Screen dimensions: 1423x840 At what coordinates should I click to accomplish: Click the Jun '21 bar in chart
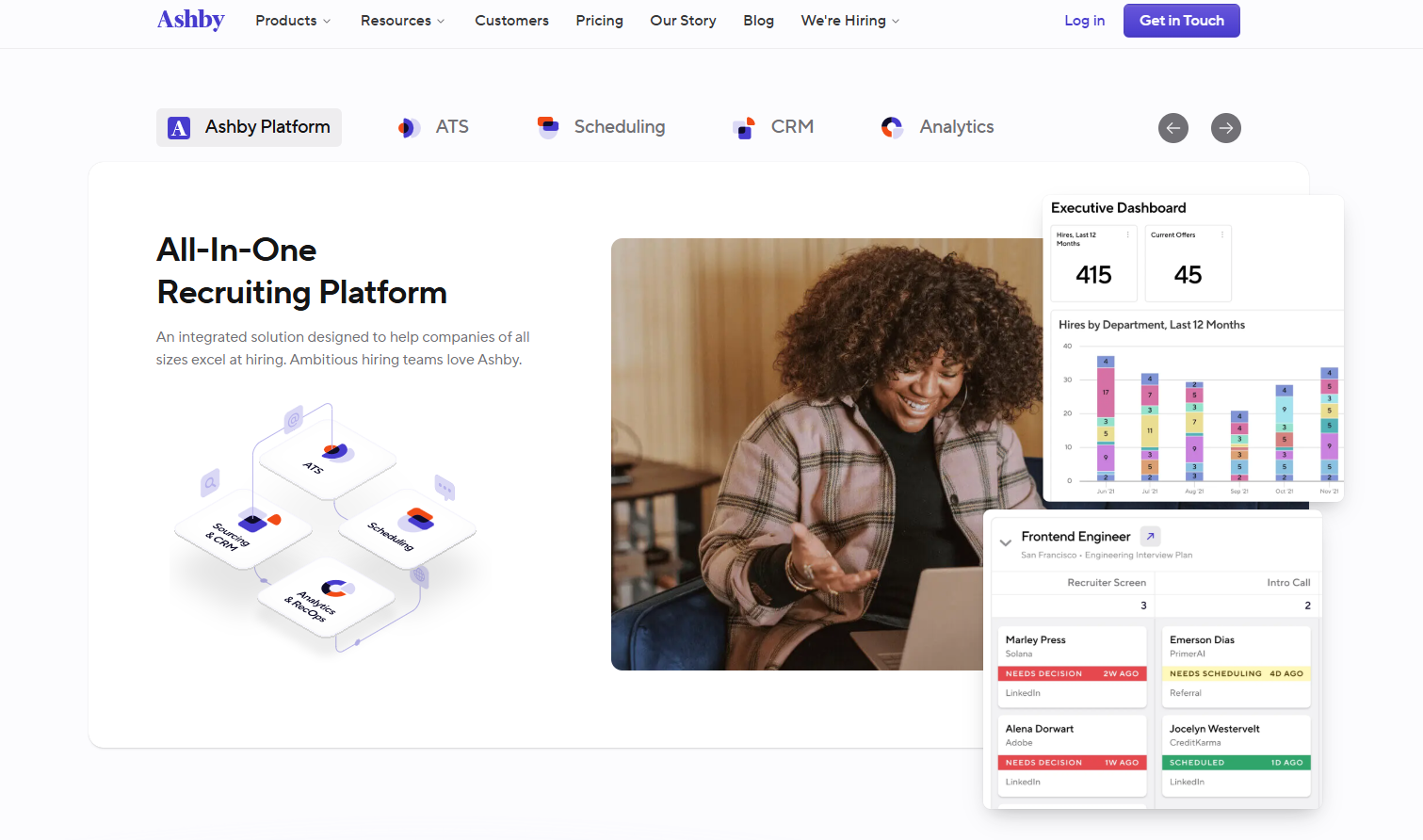click(1106, 419)
